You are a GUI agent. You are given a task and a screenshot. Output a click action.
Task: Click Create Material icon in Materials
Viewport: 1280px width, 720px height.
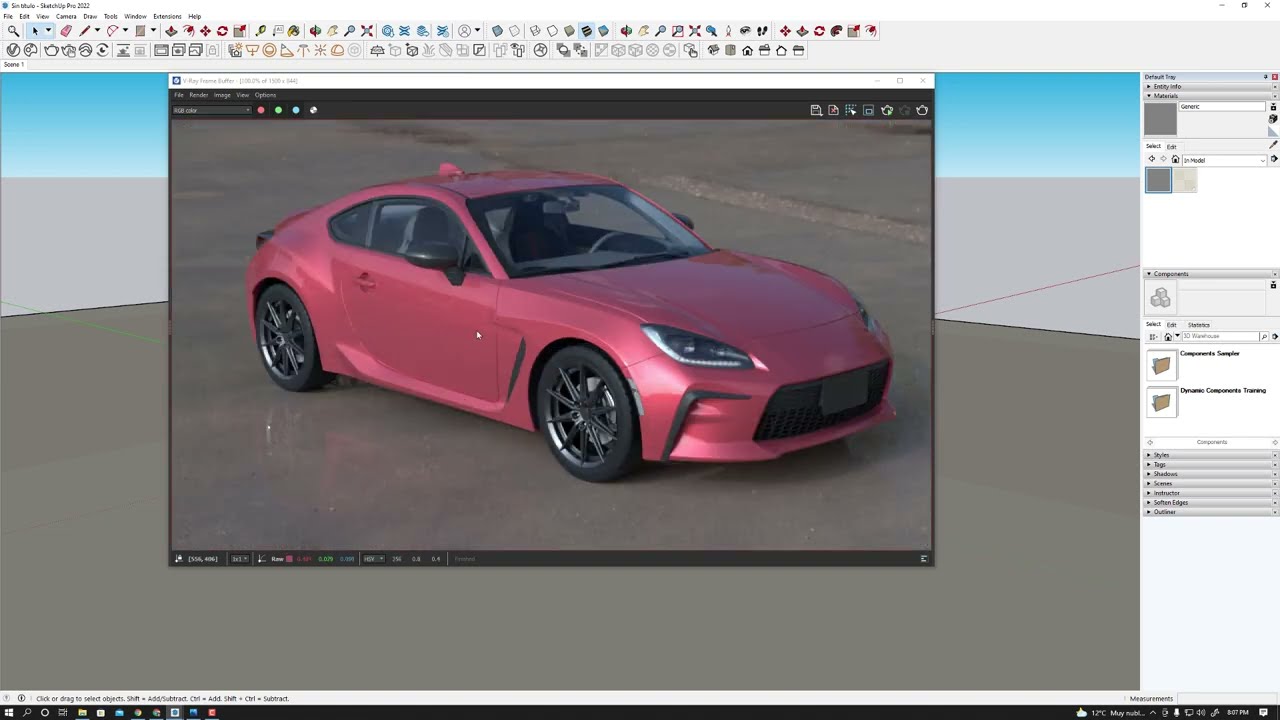(1273, 119)
